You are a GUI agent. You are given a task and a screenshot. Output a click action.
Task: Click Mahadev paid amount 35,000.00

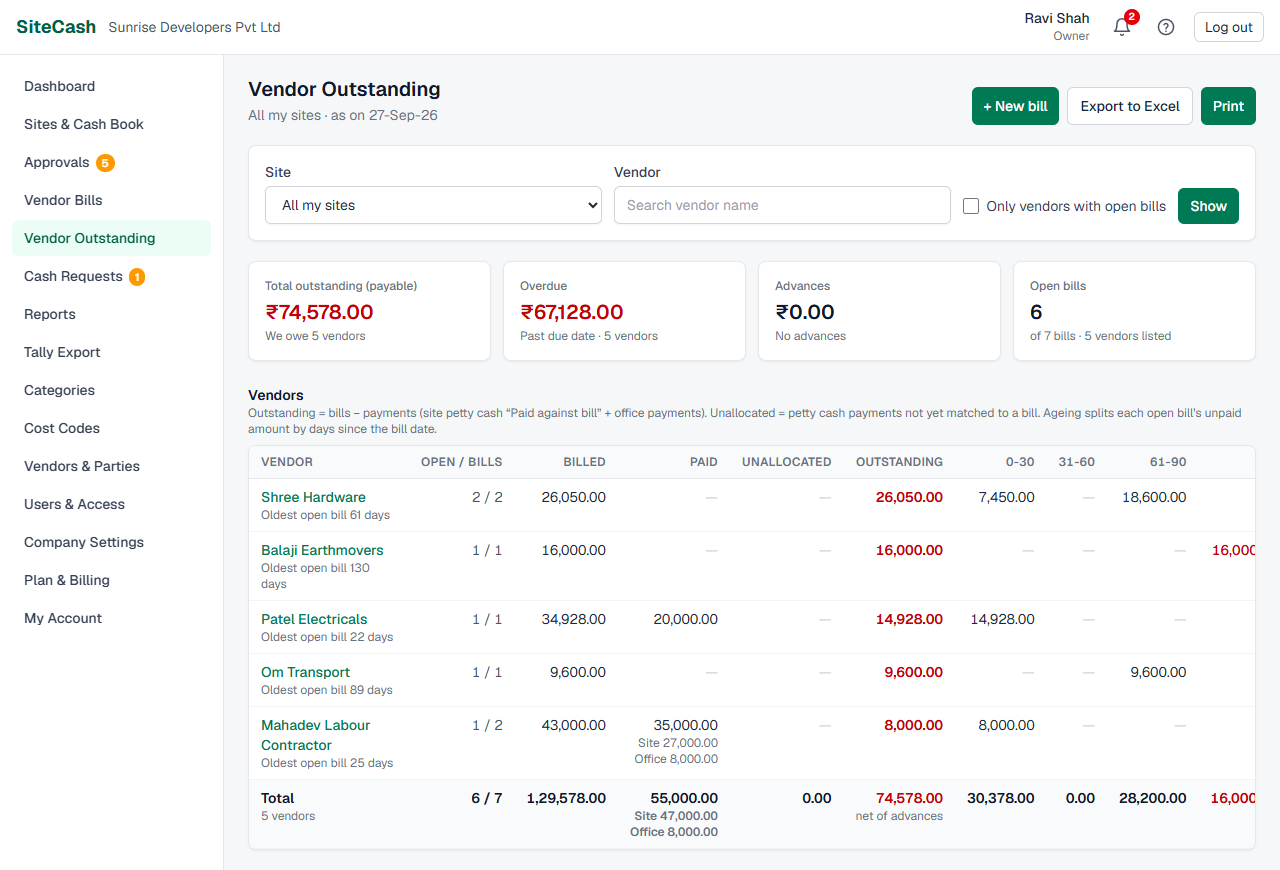[x=685, y=725]
